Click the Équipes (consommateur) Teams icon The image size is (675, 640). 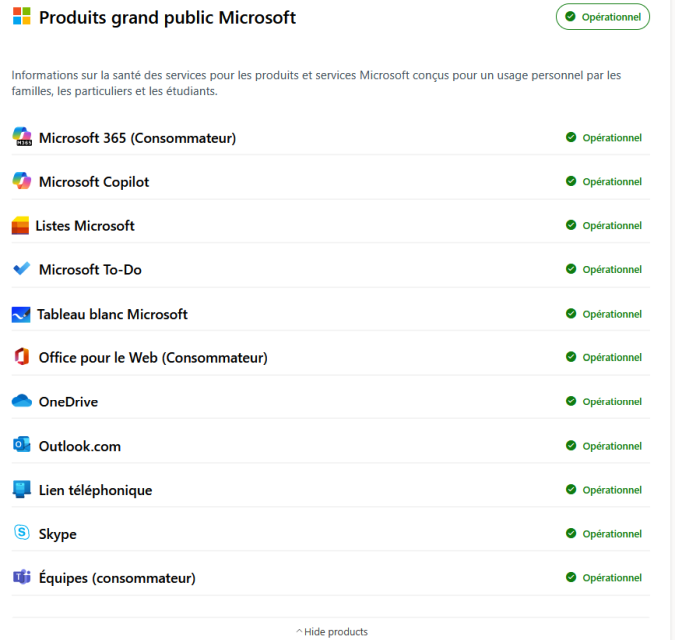(22, 577)
